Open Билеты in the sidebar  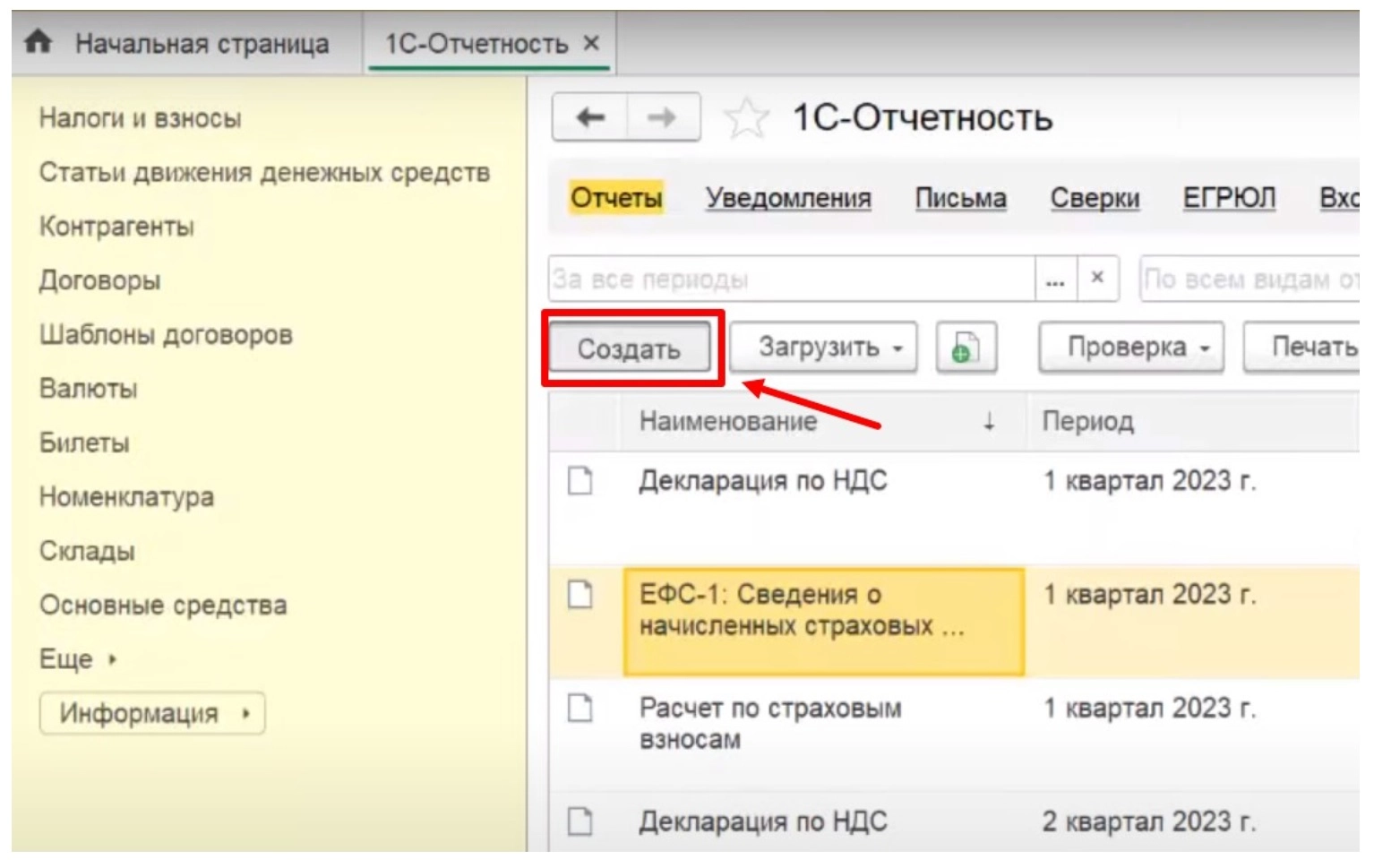pos(84,443)
